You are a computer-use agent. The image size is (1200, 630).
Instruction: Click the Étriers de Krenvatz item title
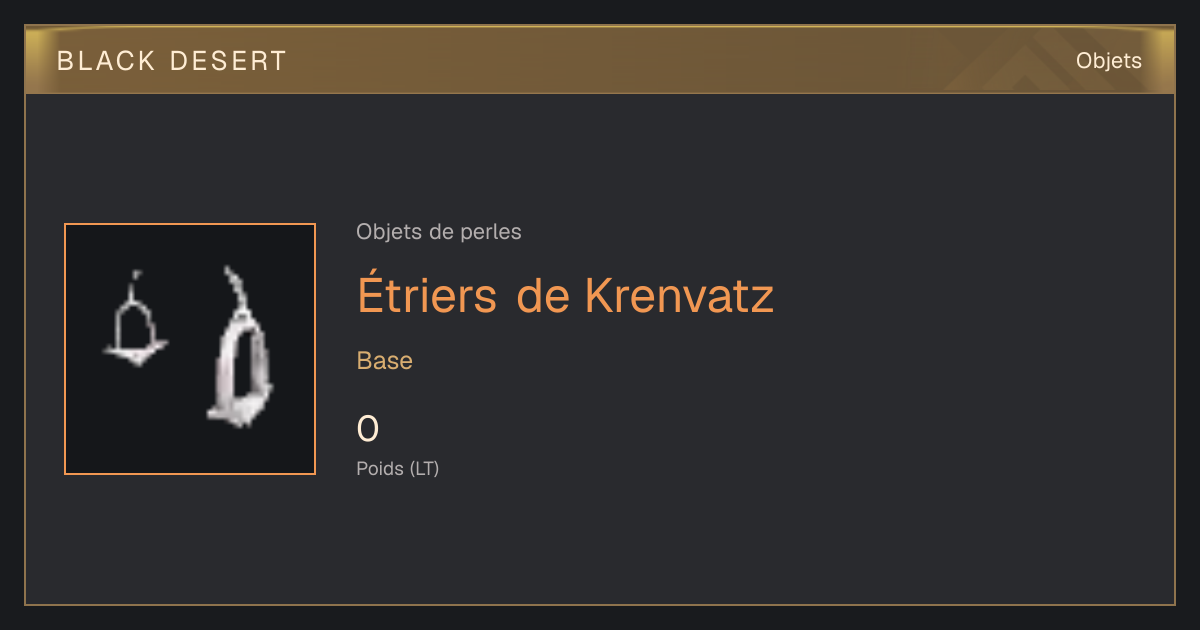tap(566, 296)
